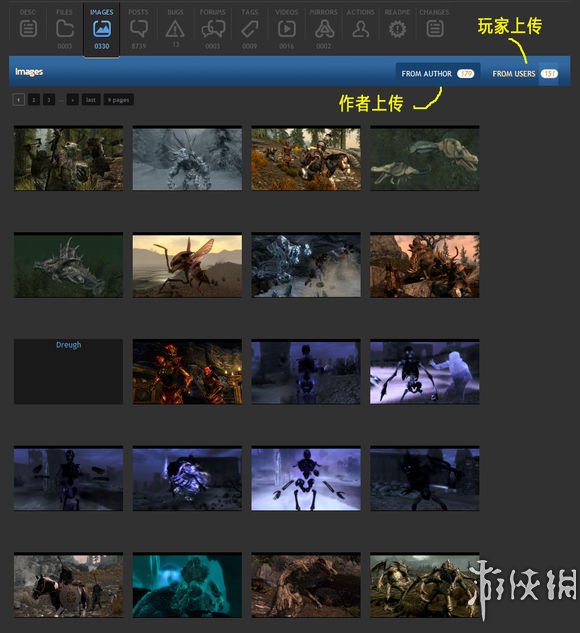The width and height of the screenshot is (580, 633).
Task: Open the winged insect at sunset thumbnail
Action: (187, 265)
